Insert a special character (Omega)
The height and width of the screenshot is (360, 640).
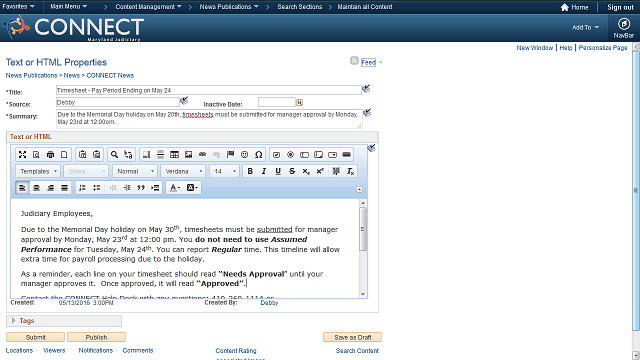coord(258,155)
